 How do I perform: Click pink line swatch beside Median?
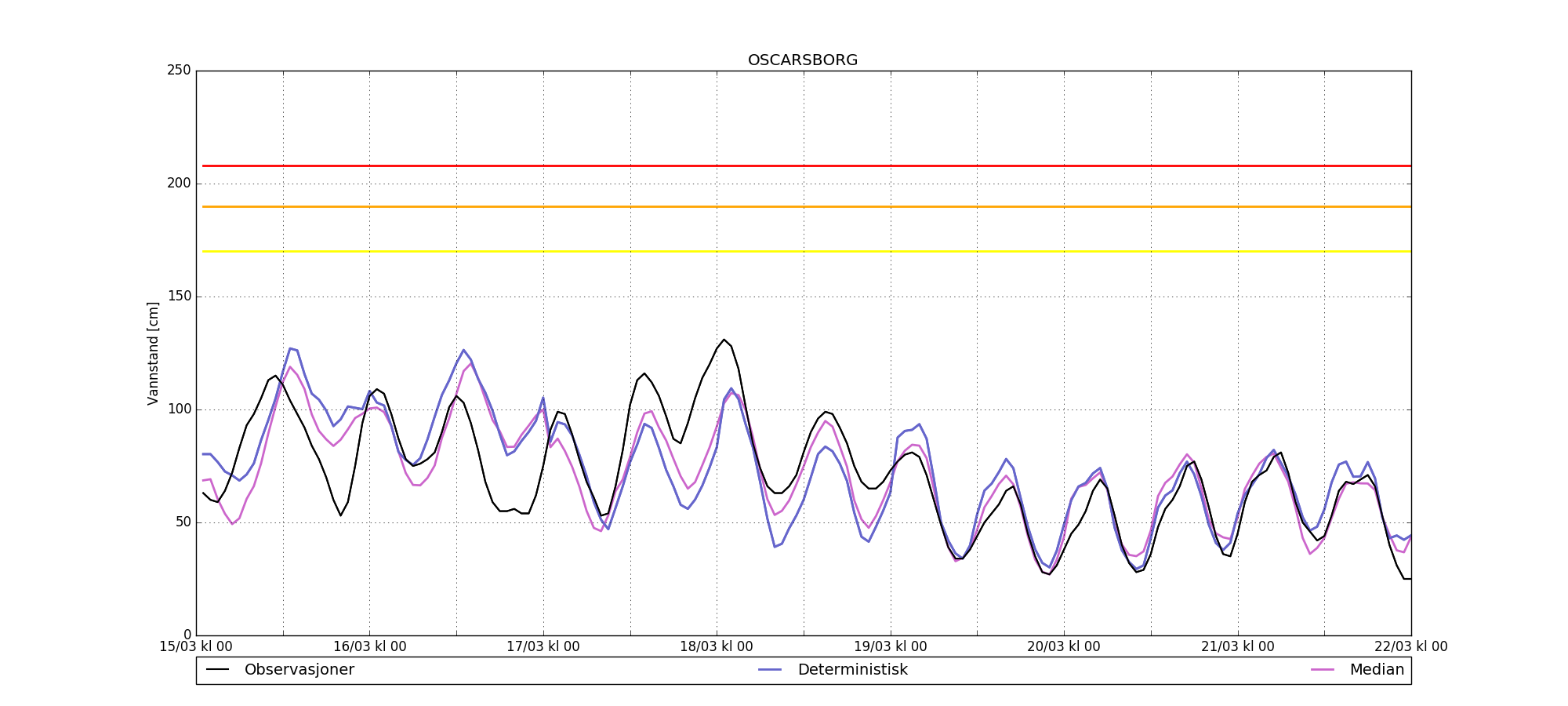1323,670
